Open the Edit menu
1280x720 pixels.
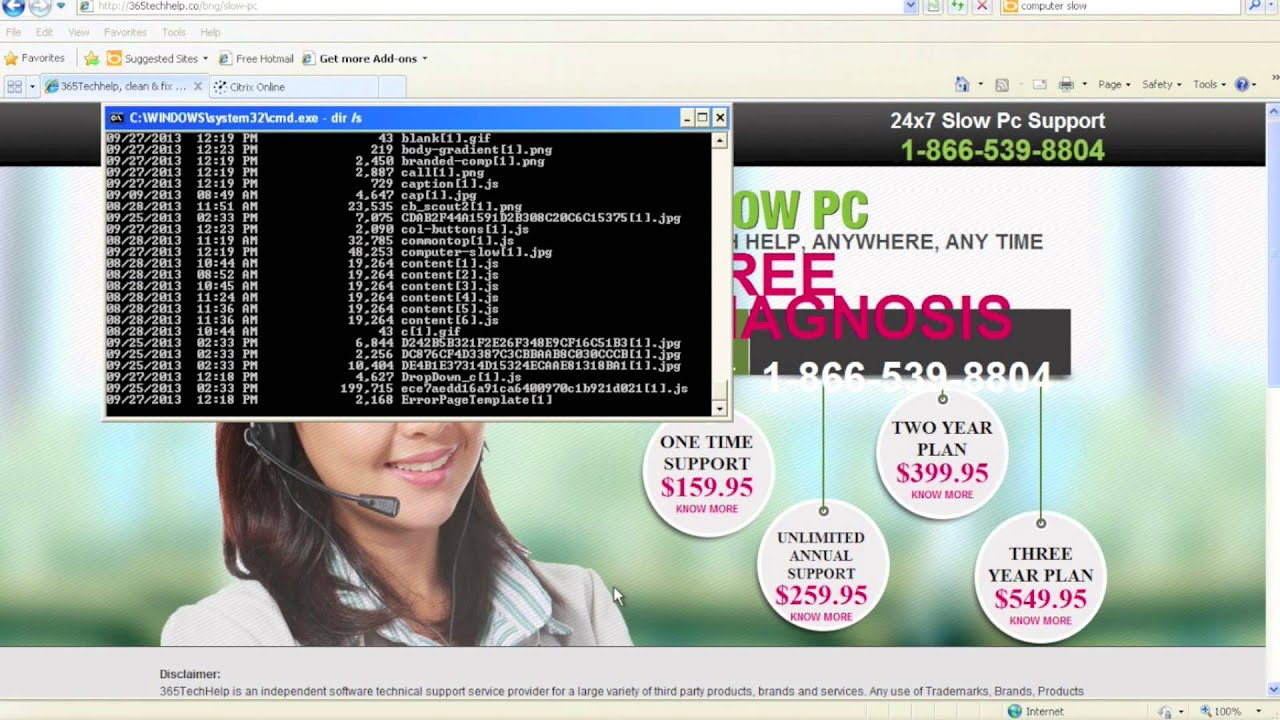[x=44, y=32]
